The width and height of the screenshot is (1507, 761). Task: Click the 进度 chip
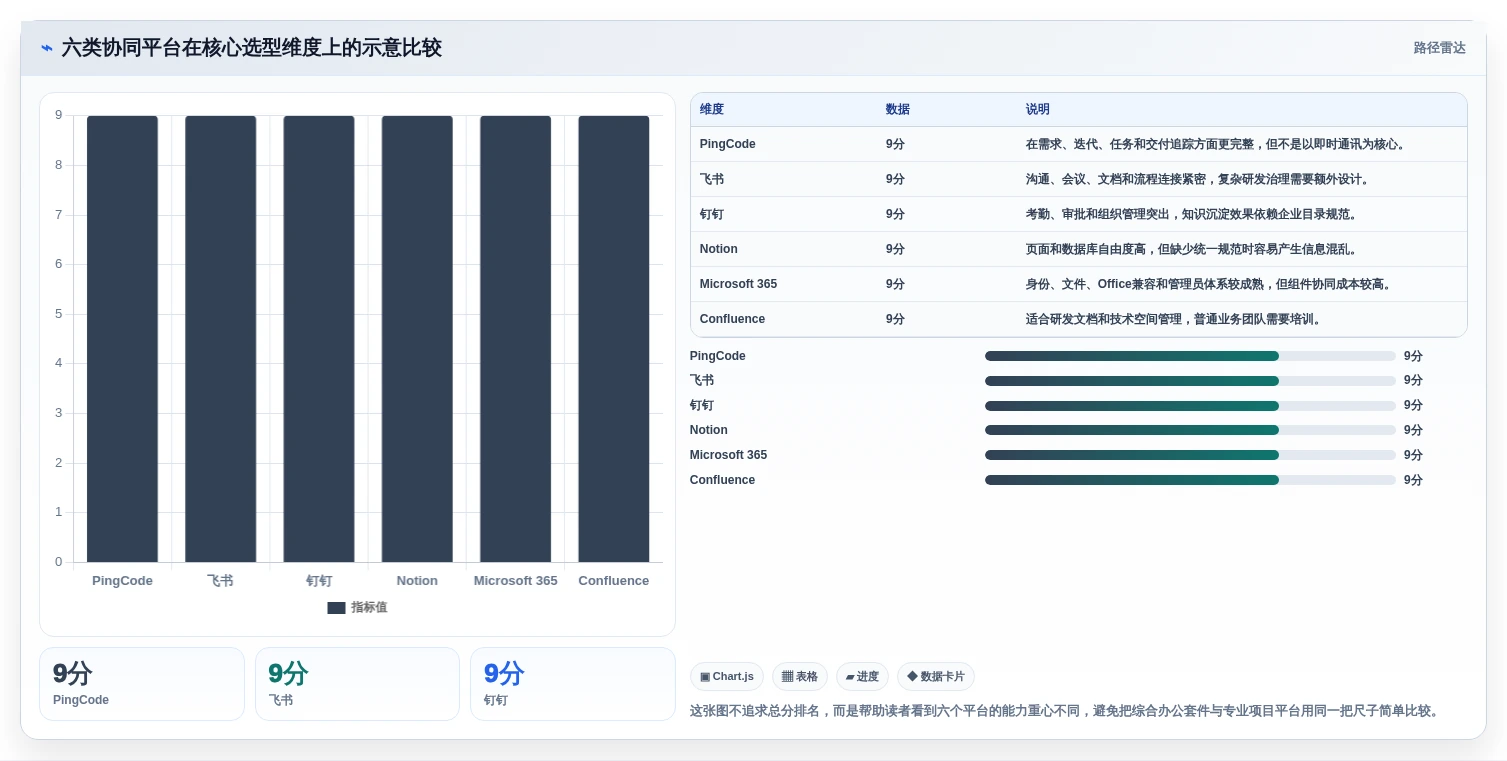point(862,677)
